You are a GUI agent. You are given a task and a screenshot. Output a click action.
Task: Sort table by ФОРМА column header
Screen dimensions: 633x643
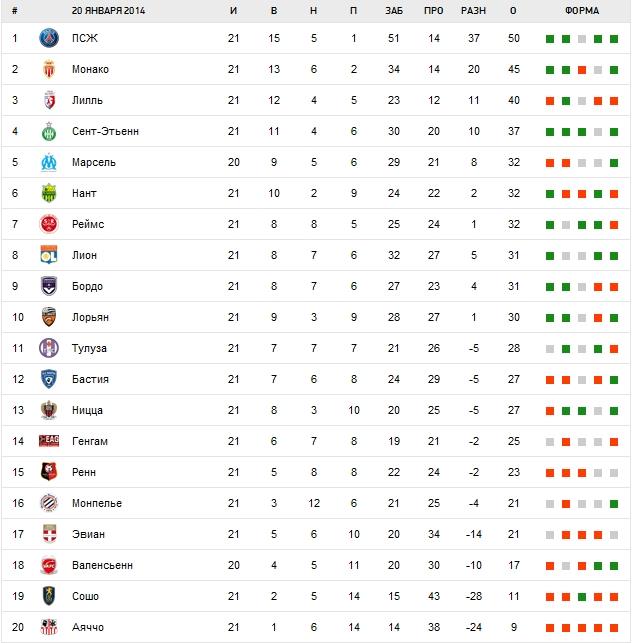coord(582,11)
